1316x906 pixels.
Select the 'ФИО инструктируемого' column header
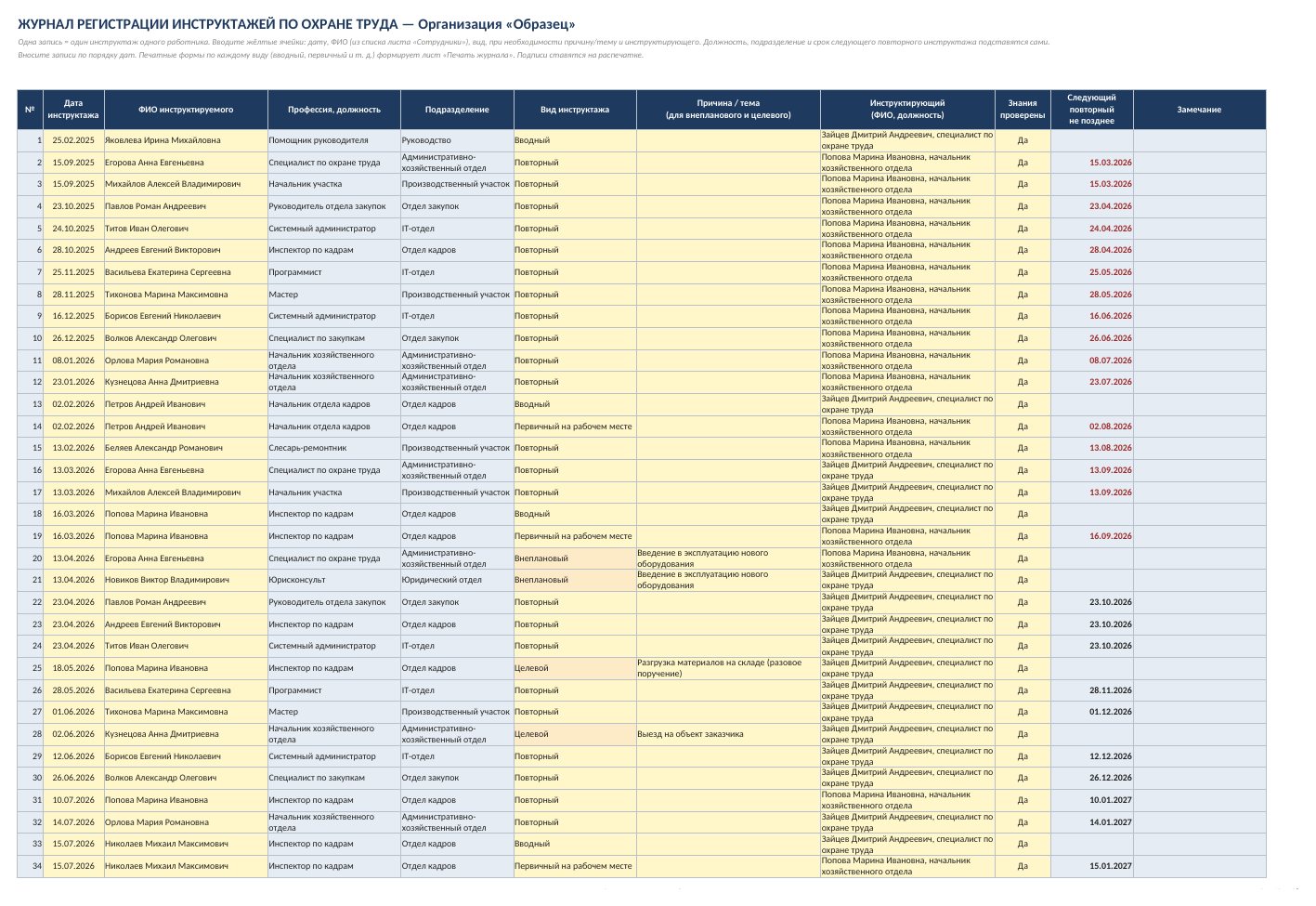point(186,110)
